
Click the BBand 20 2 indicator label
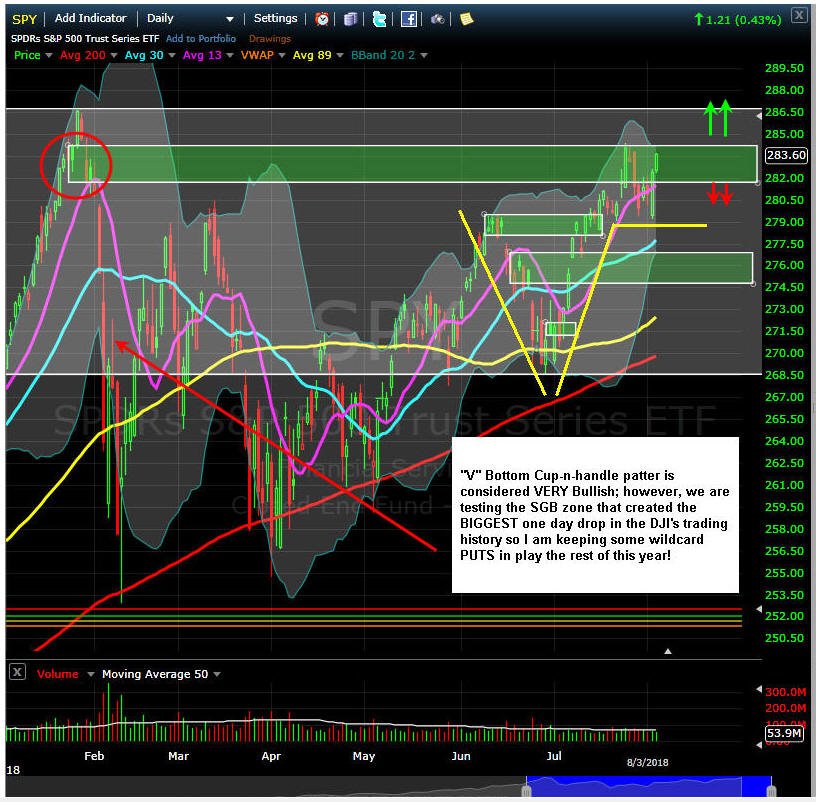tap(383, 55)
